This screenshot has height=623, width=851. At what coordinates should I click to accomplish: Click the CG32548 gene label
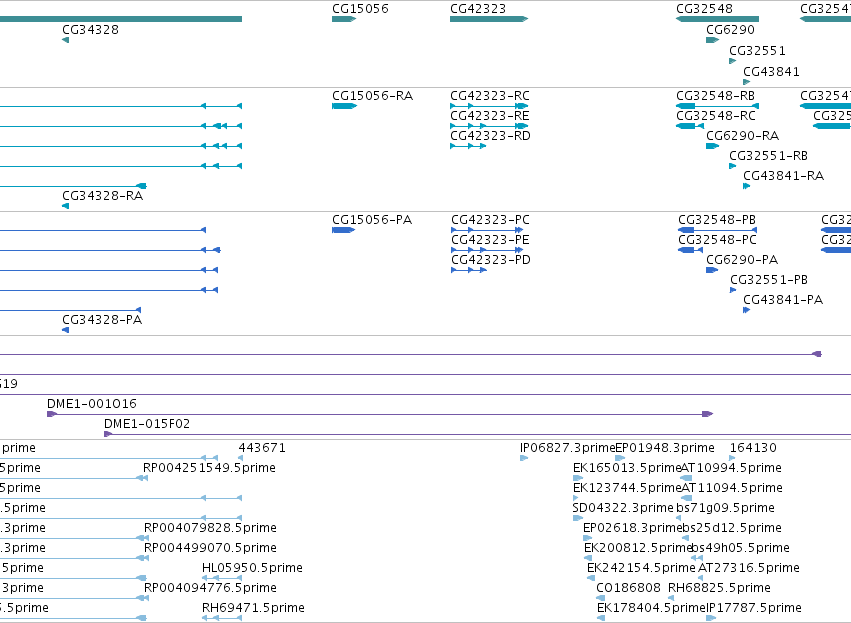(x=704, y=9)
